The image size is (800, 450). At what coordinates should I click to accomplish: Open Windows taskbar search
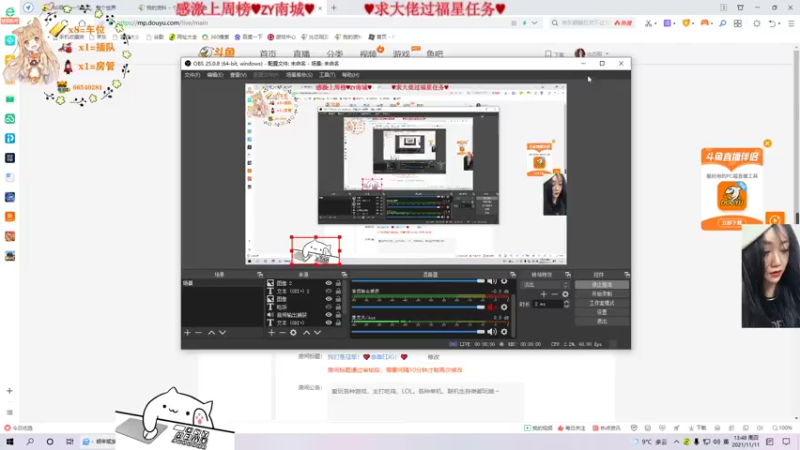[30, 441]
